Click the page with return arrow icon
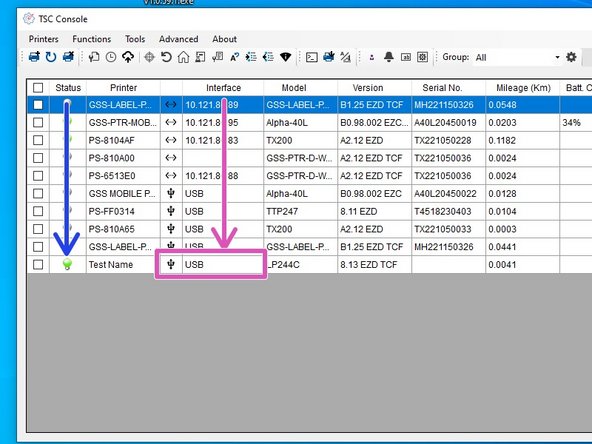 [x=94, y=57]
